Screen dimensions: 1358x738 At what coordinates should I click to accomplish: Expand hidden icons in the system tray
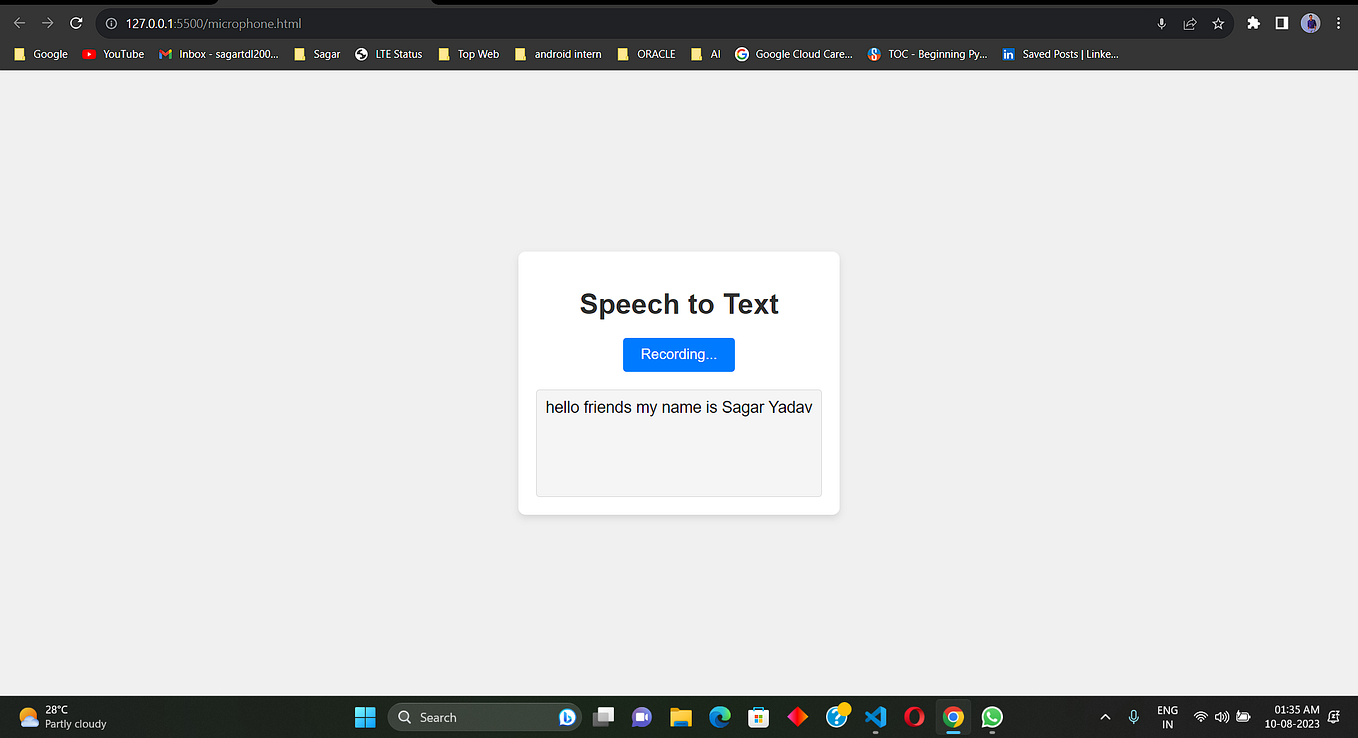[1105, 717]
